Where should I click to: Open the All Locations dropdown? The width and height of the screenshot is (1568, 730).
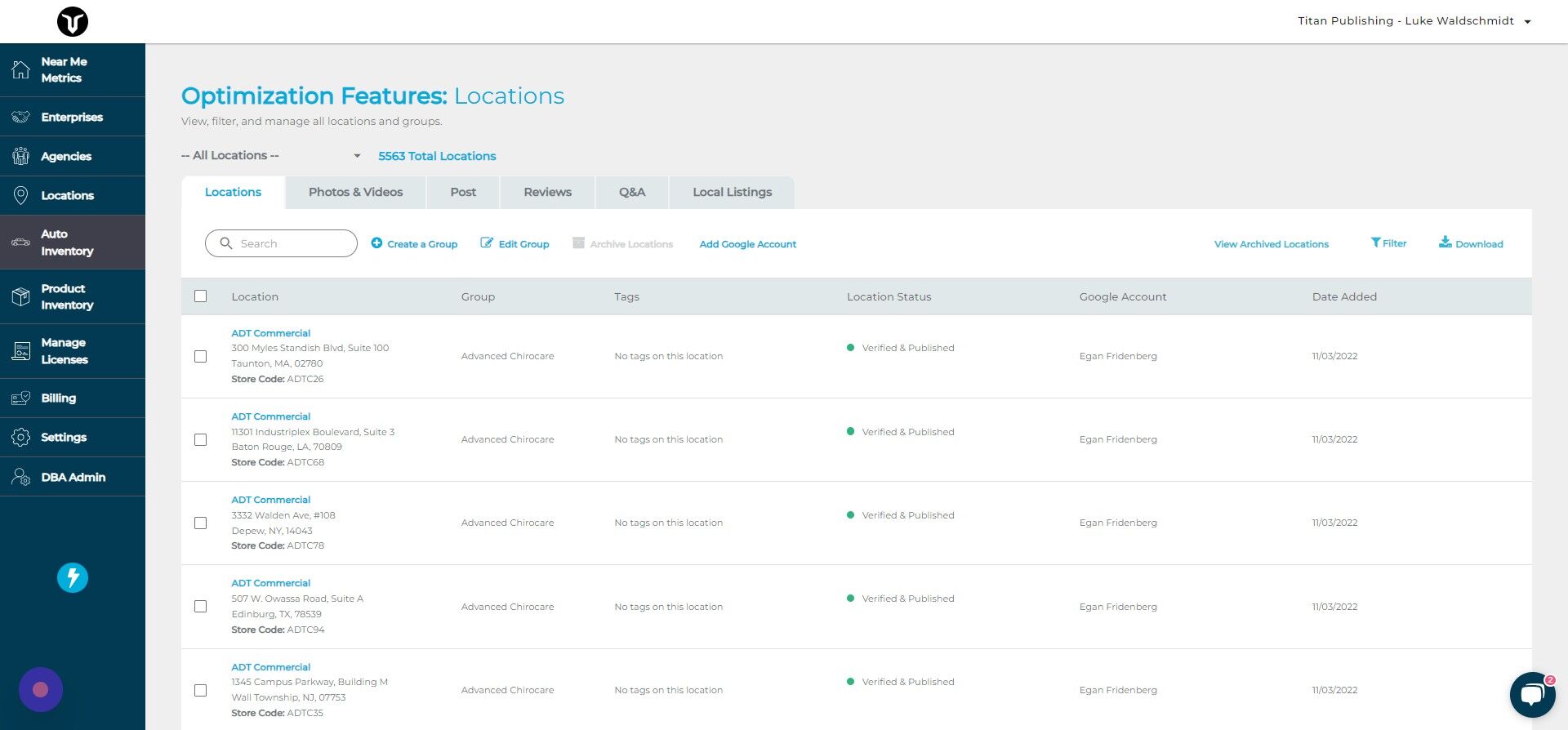(x=271, y=155)
